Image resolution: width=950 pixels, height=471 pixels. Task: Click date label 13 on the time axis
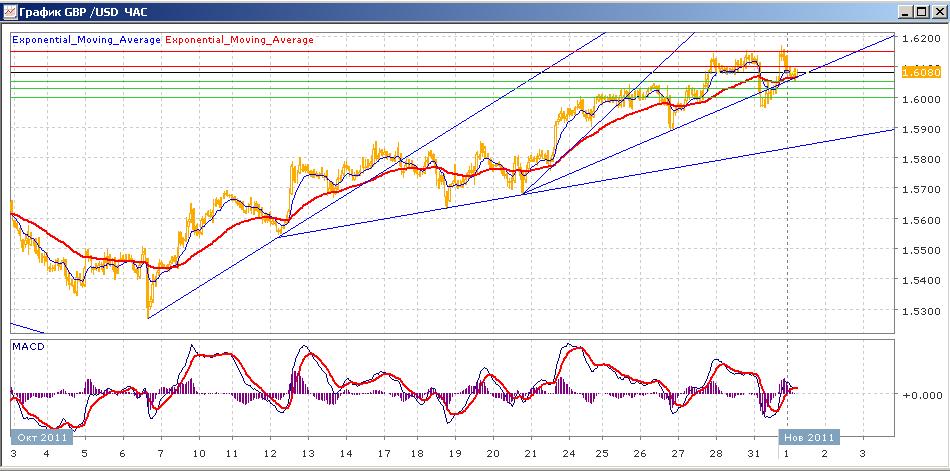pyautogui.click(x=308, y=453)
